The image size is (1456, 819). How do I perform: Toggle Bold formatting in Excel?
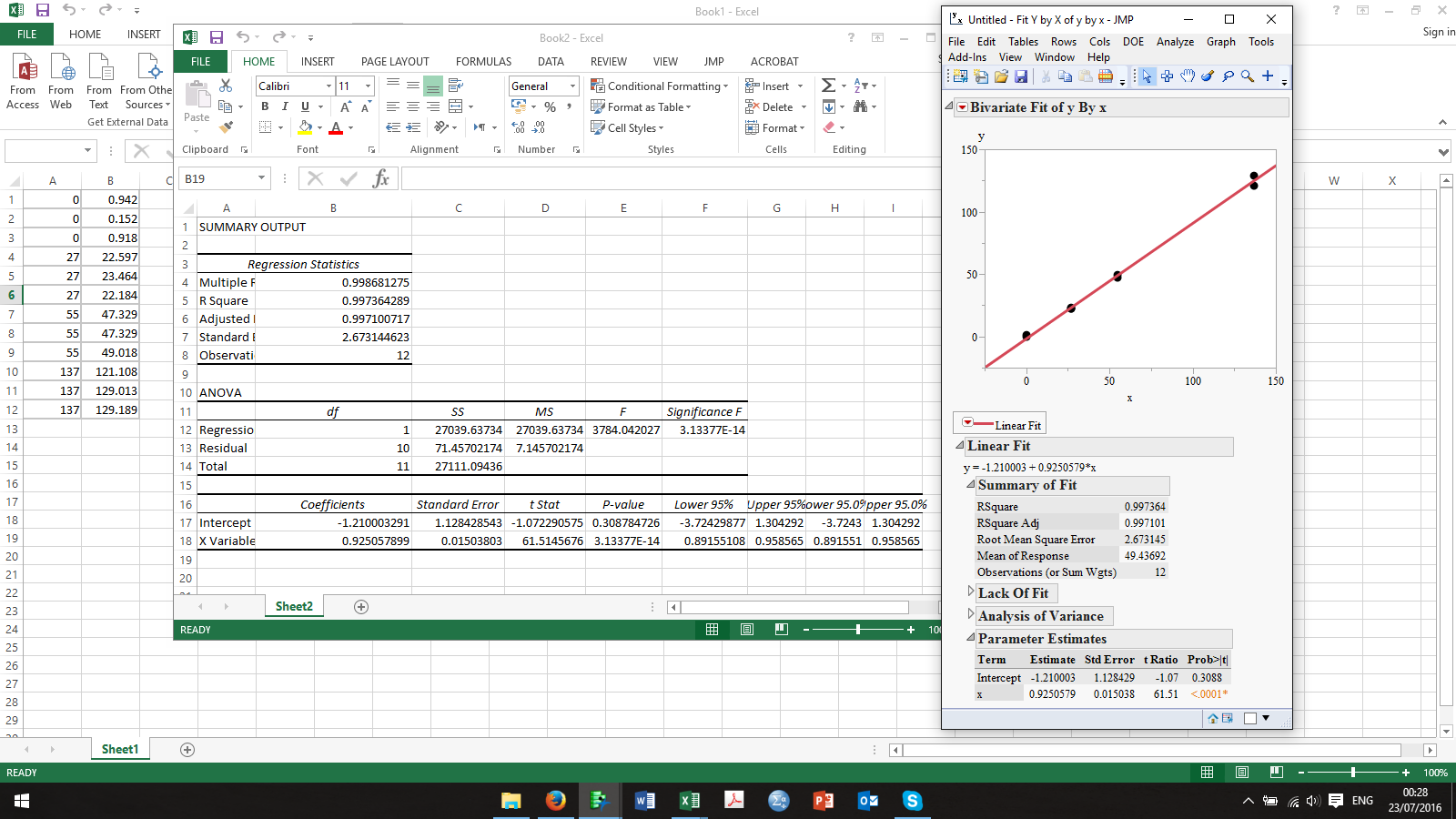265,106
